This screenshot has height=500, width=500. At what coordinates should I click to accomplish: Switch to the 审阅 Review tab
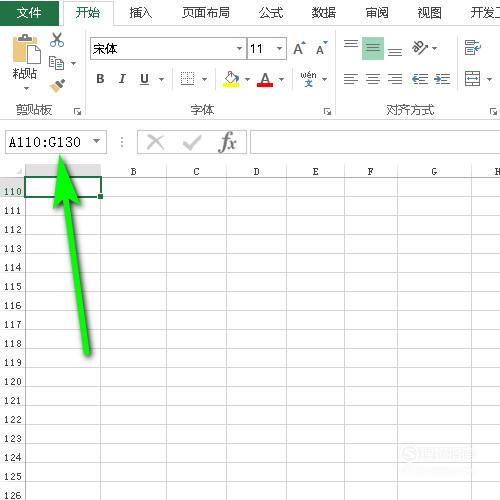coord(377,13)
